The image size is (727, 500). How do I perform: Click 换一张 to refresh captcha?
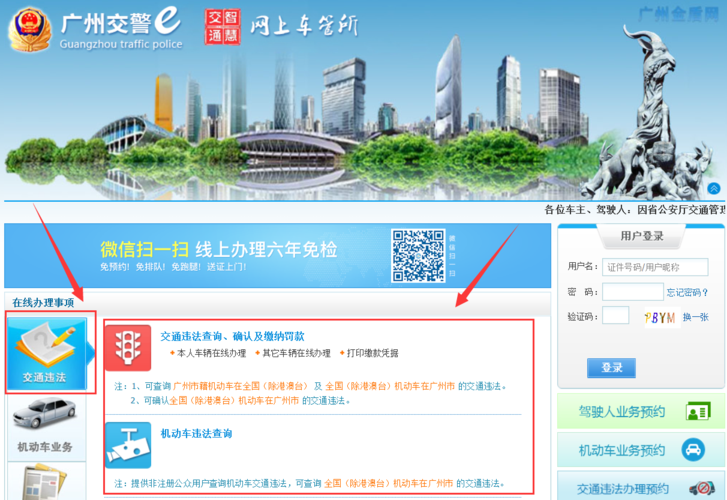pyautogui.click(x=695, y=317)
